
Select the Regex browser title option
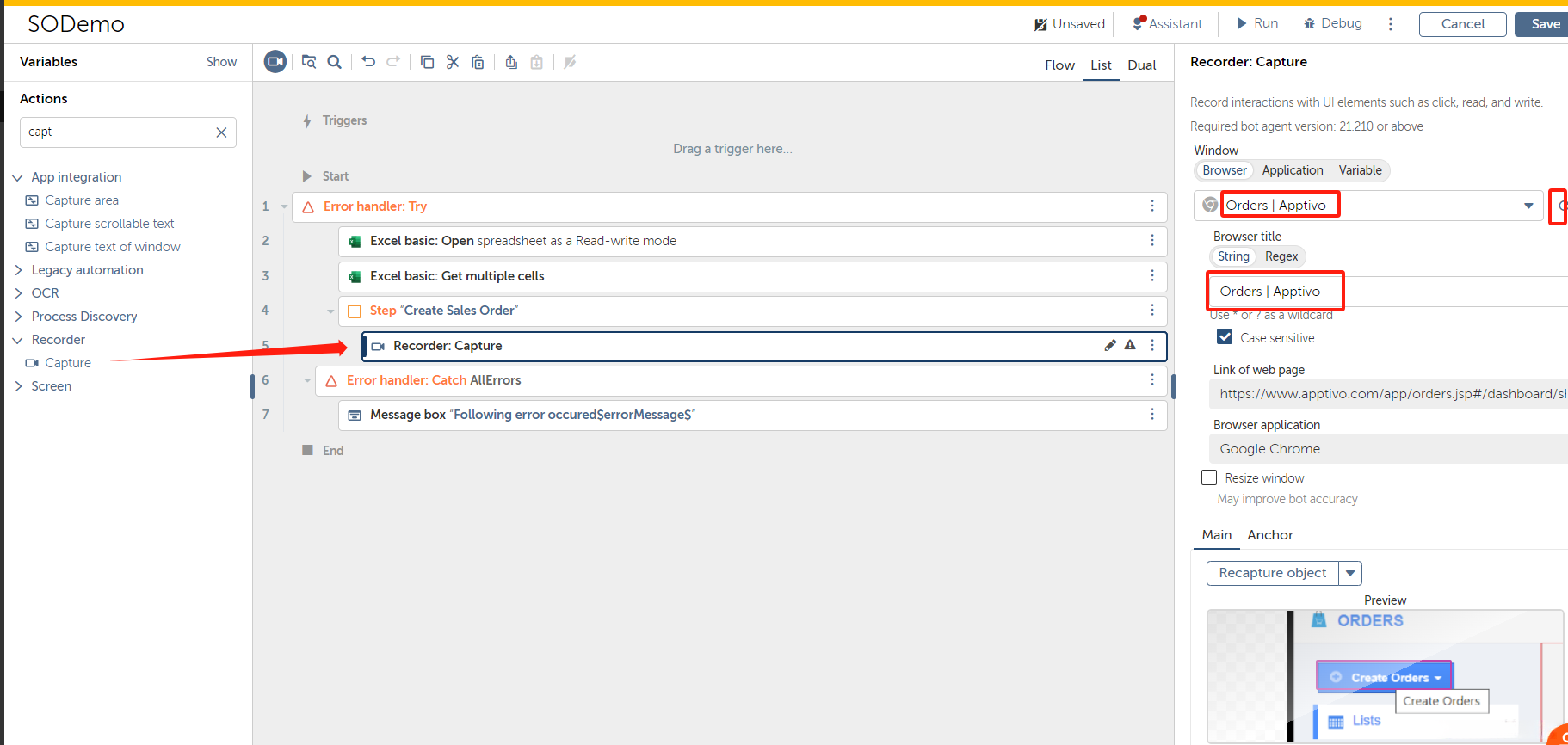click(1281, 256)
